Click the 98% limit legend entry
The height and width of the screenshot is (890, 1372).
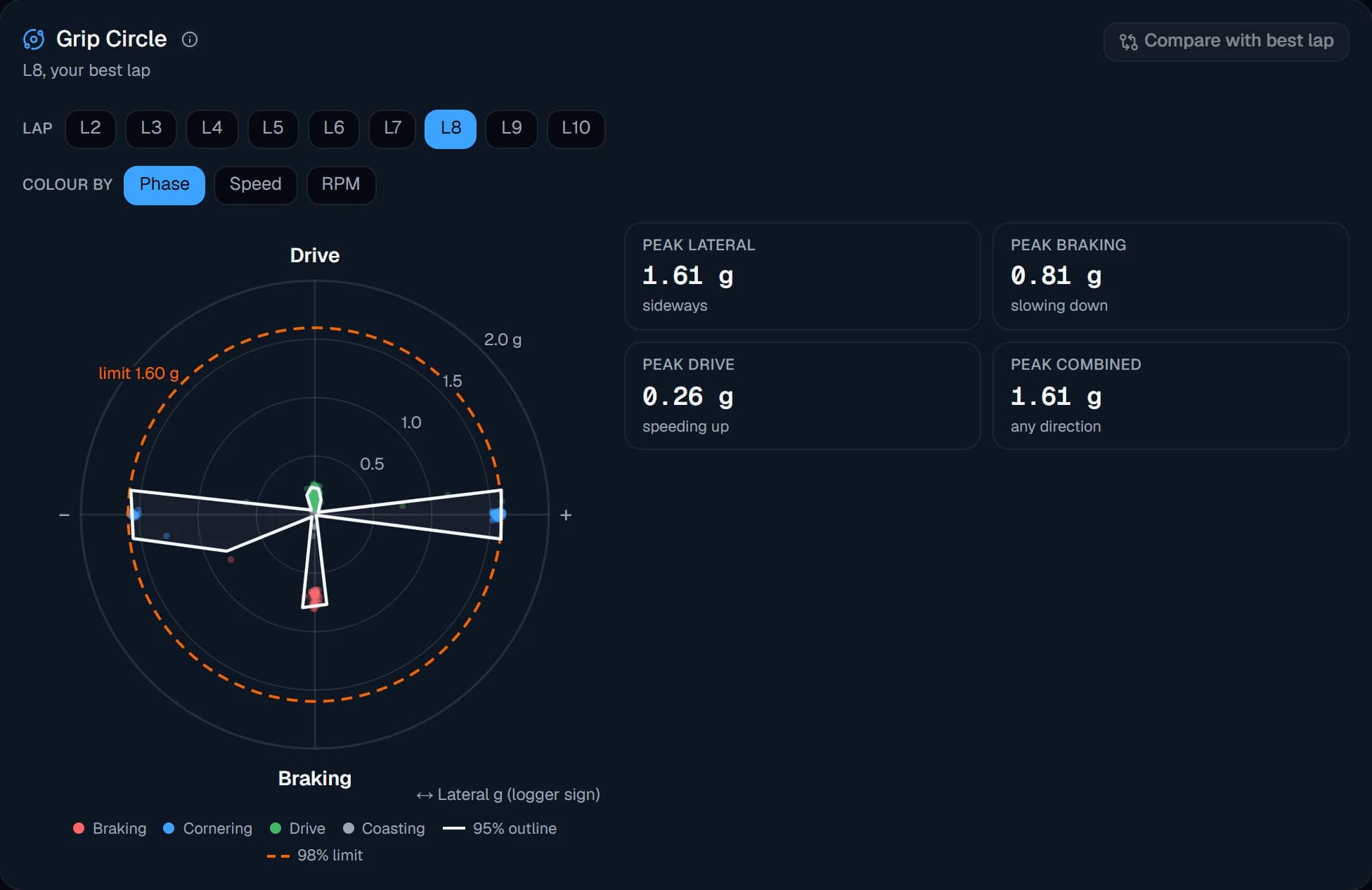315,856
